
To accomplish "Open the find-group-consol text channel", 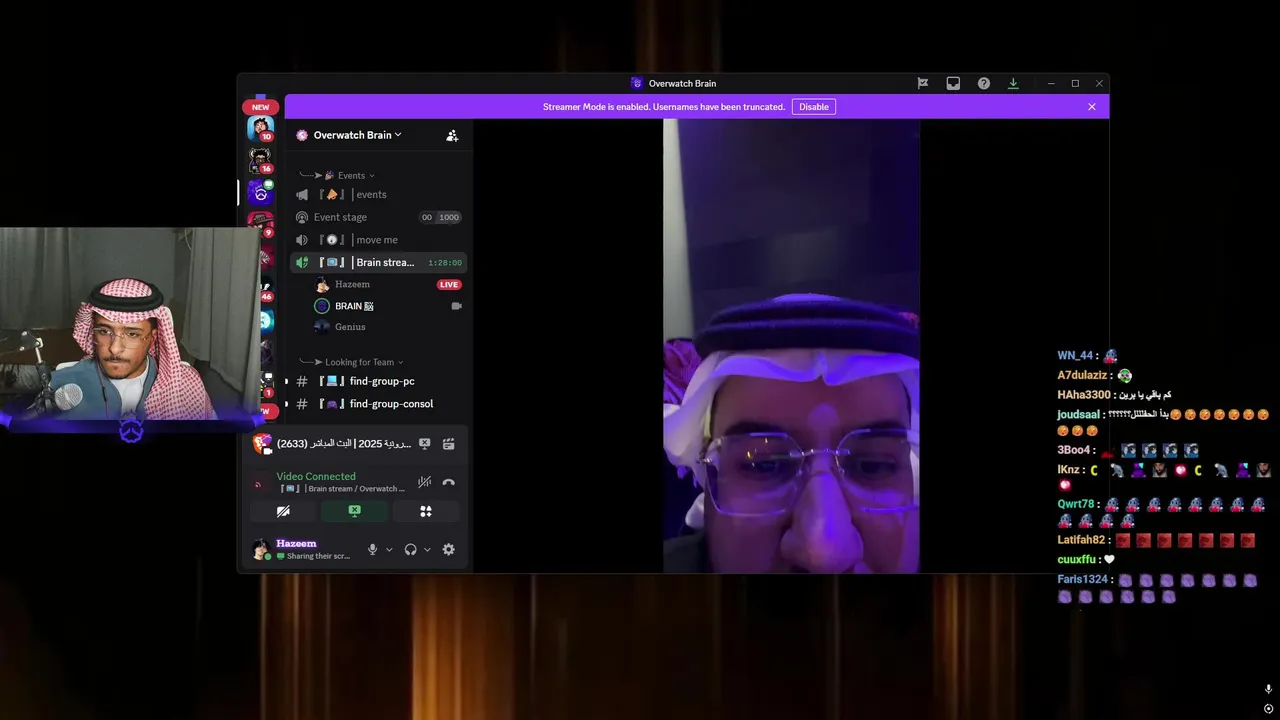I will point(378,404).
